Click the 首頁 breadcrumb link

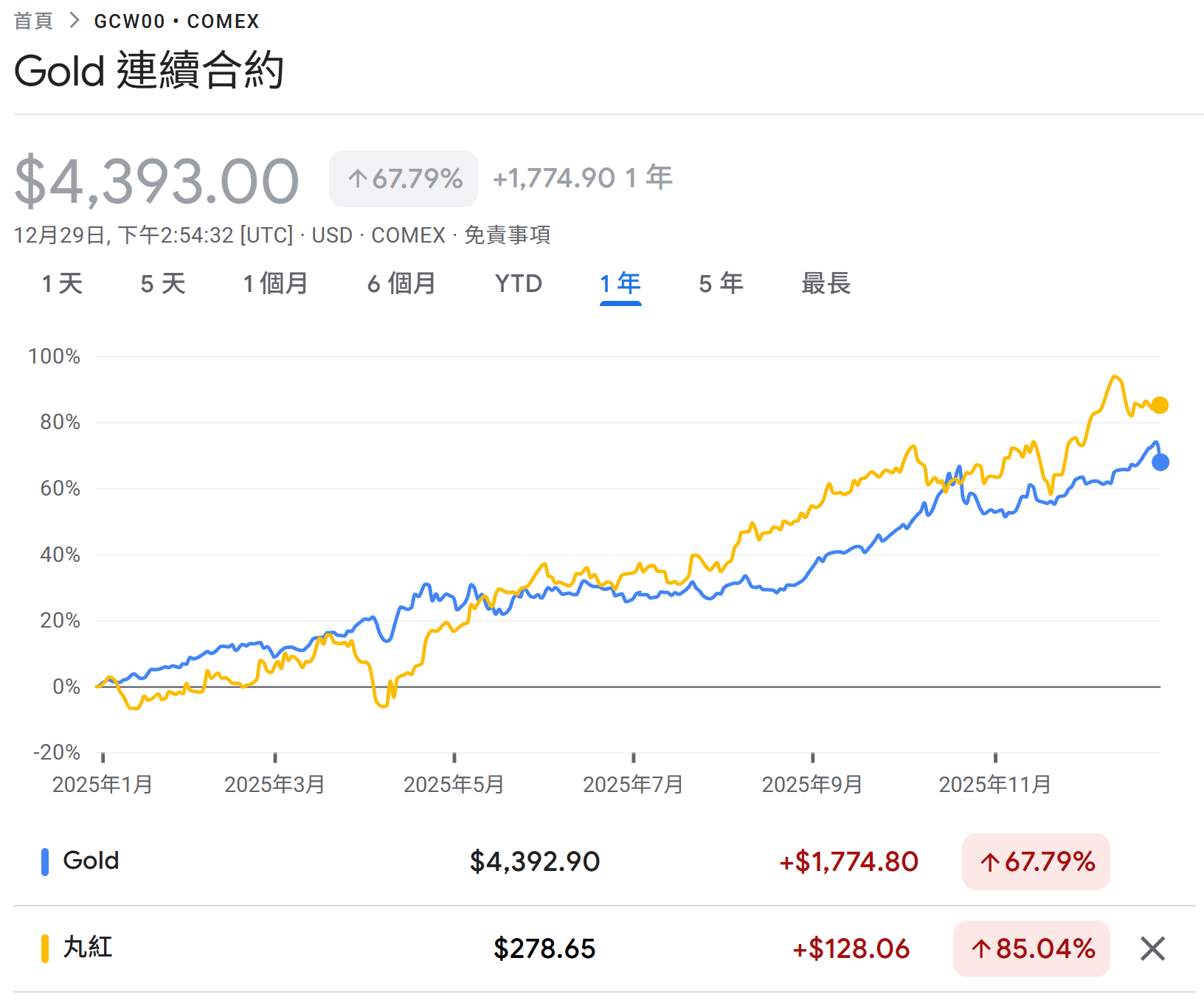pos(33,21)
